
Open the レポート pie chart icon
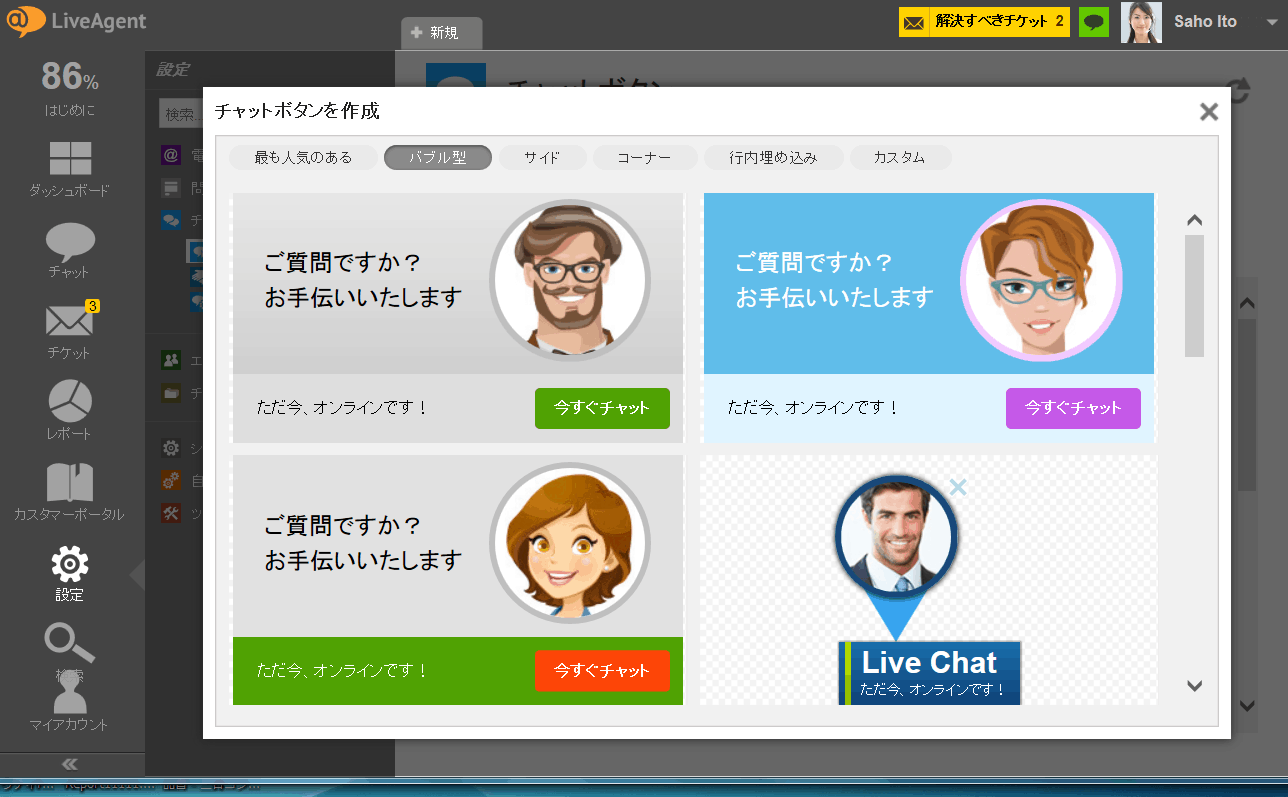(68, 400)
